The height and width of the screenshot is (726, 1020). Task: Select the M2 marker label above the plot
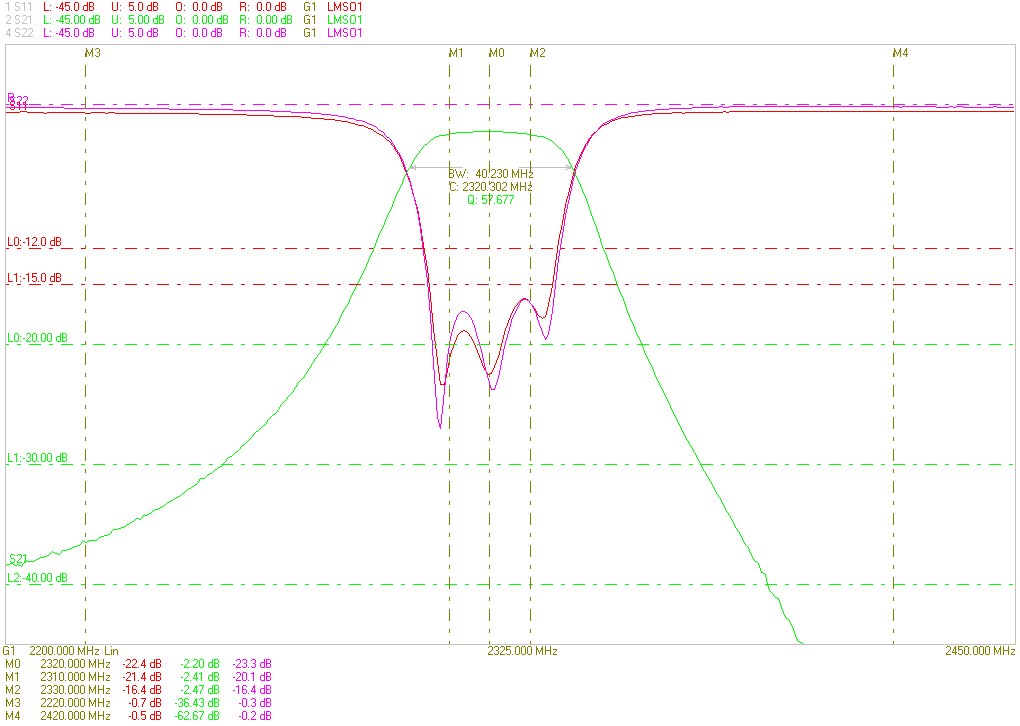coord(537,53)
